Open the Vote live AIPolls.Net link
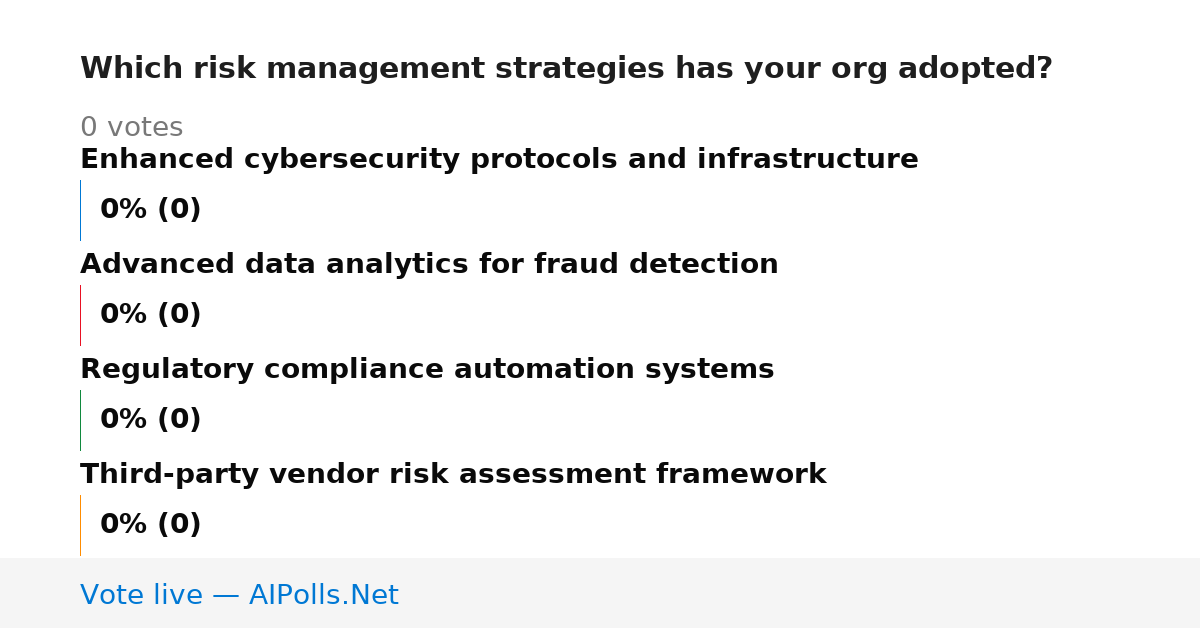 (x=239, y=595)
